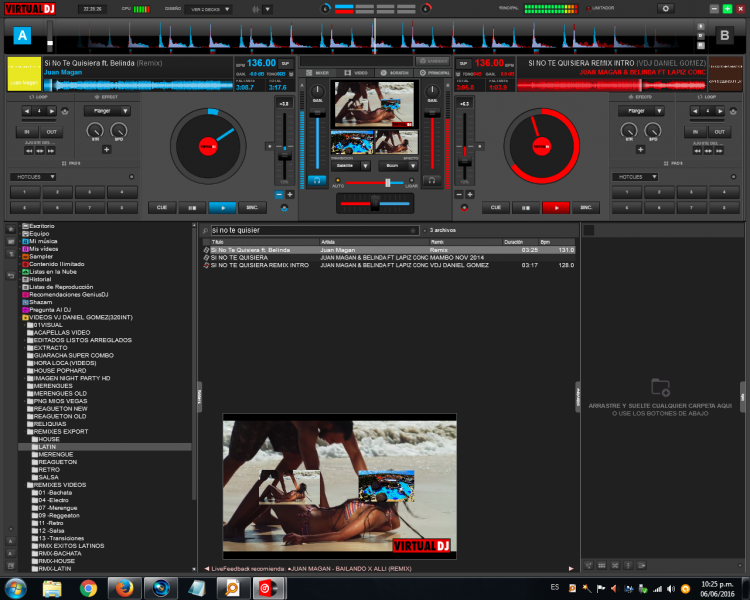
Task: Click the loop snap icon on deck B
Action: pos(733,111)
